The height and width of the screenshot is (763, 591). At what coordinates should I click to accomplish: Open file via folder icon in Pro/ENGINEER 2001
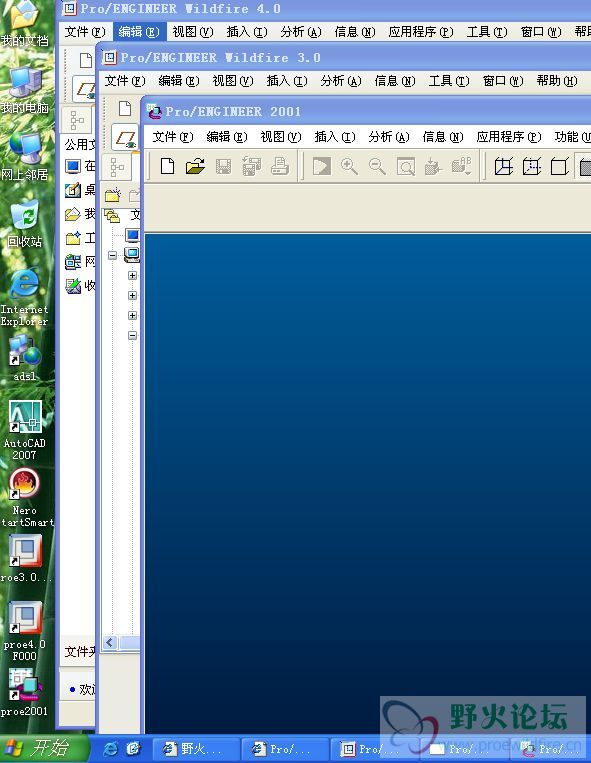(x=196, y=166)
